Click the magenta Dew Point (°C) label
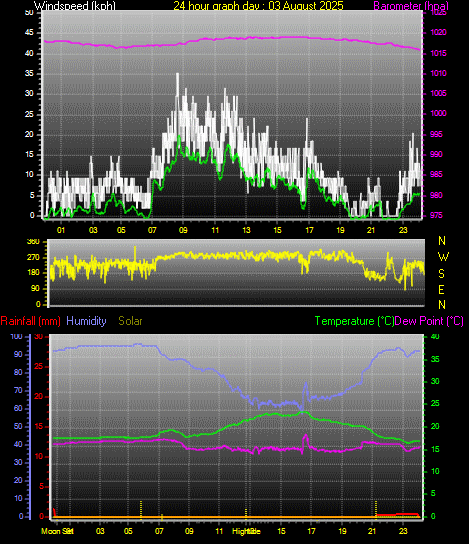Image resolution: width=469 pixels, height=544 pixels. pos(429,321)
